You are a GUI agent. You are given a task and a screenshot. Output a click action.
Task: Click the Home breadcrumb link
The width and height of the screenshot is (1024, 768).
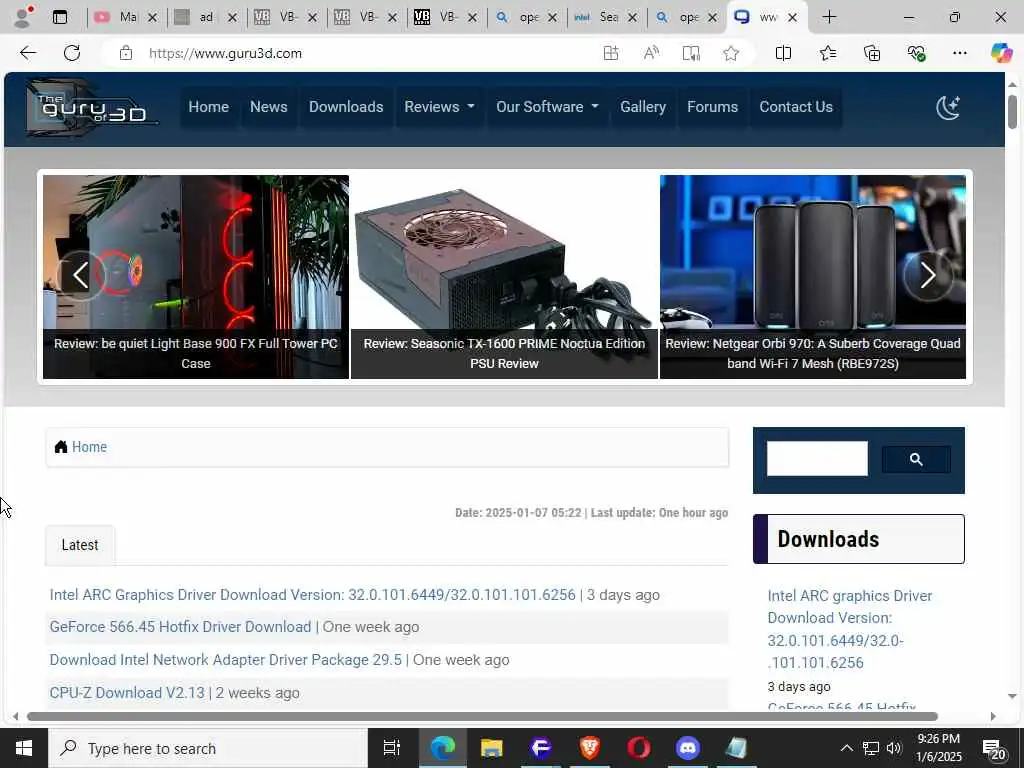click(89, 447)
